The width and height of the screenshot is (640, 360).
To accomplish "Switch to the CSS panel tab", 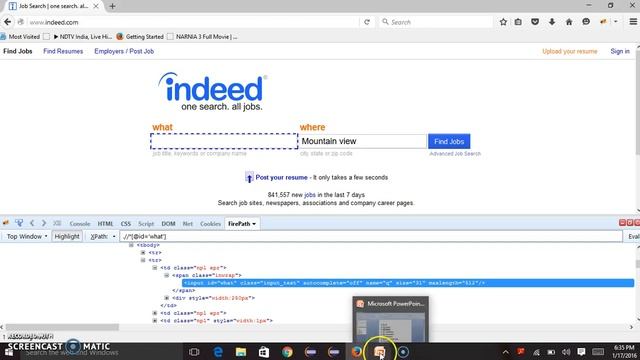I will click(126, 224).
